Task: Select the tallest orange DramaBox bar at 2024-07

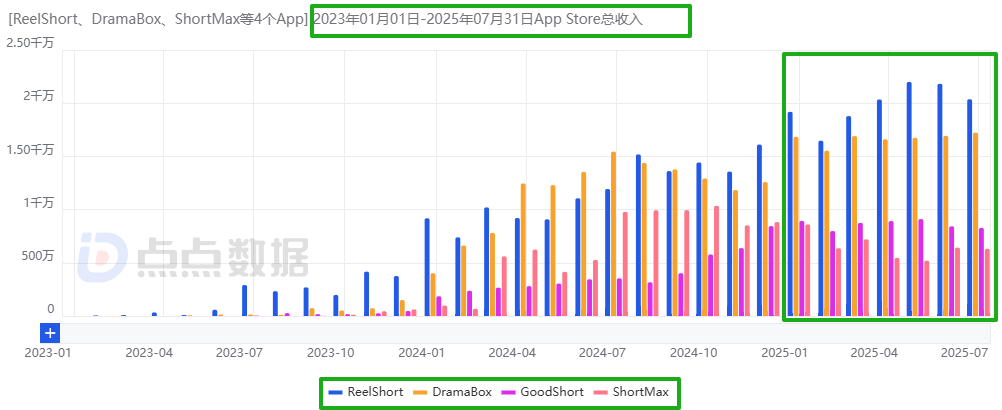Action: point(613,234)
